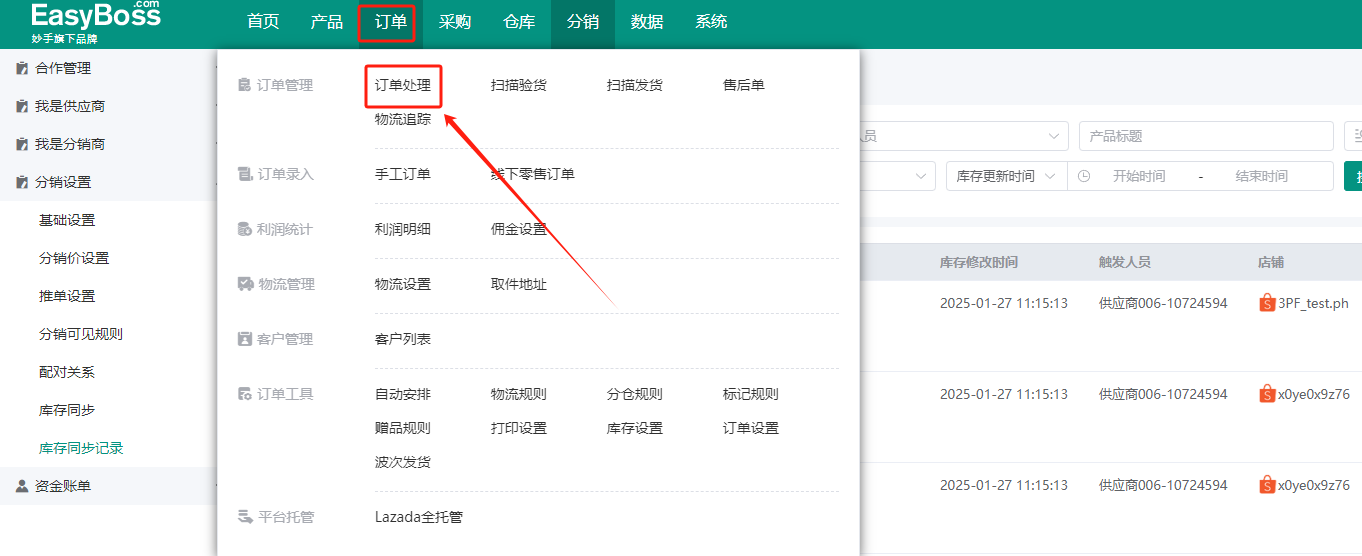Click the 利润统计 coins icon

[x=244, y=230]
